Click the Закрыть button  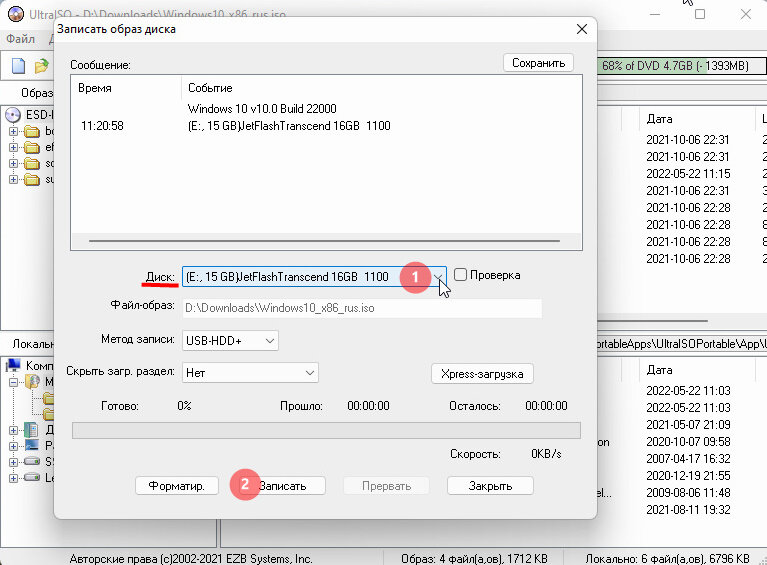[490, 486]
